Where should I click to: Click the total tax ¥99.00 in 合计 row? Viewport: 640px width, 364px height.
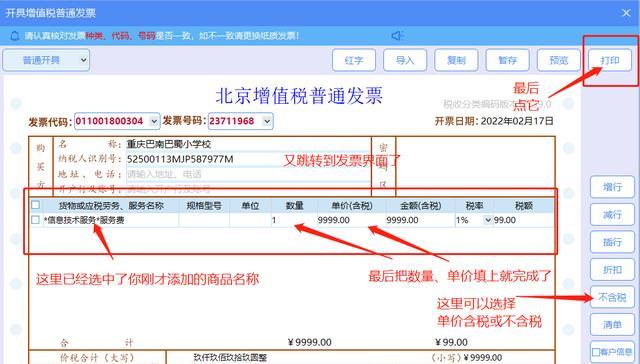451,342
